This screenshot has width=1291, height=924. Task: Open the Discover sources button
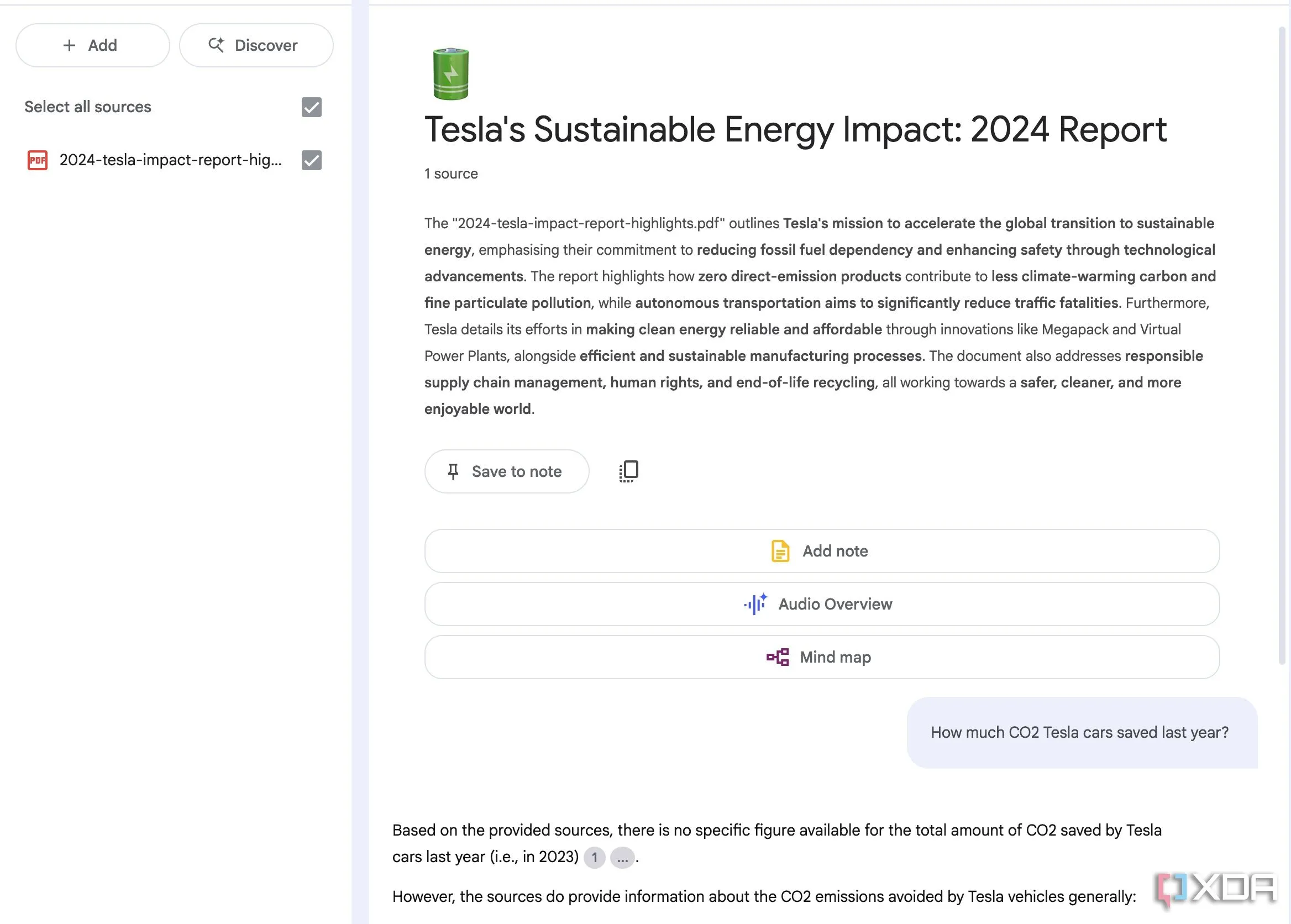click(256, 45)
